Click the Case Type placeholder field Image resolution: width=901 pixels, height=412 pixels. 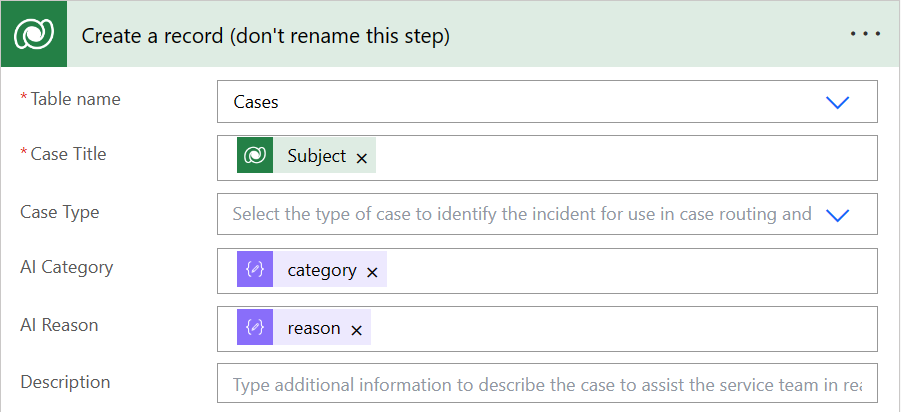(520, 214)
